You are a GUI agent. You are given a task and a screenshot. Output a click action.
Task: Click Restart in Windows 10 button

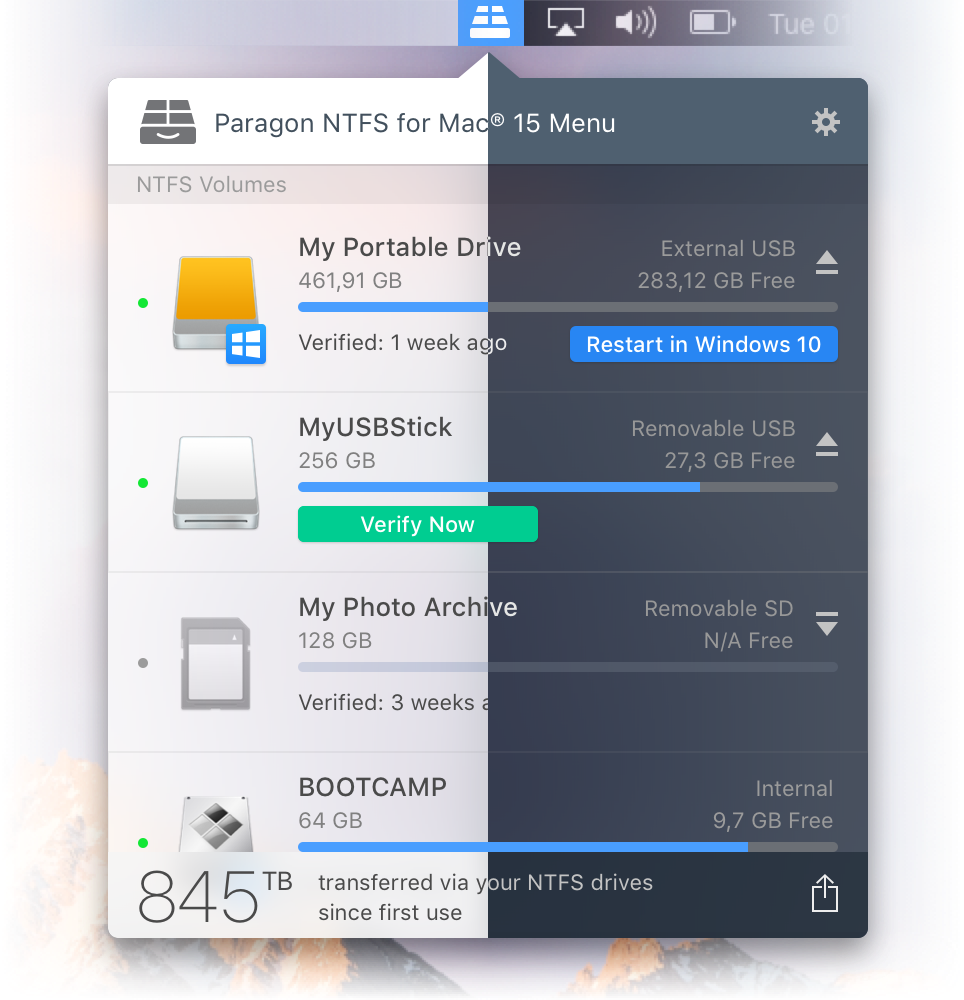pyautogui.click(x=703, y=344)
